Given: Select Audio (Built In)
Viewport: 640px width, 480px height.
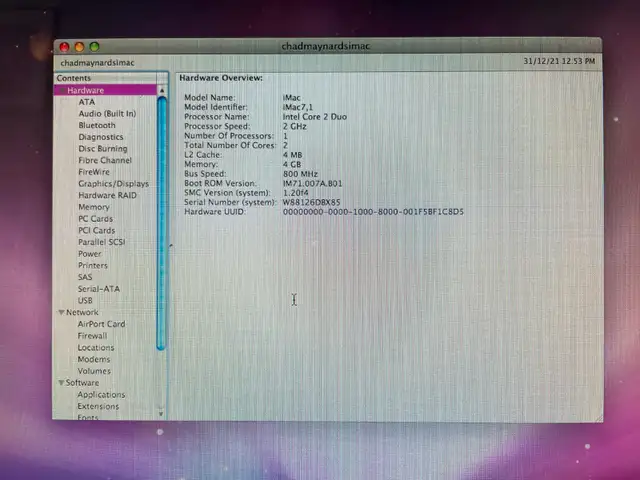Looking at the screenshot, I should click(107, 113).
